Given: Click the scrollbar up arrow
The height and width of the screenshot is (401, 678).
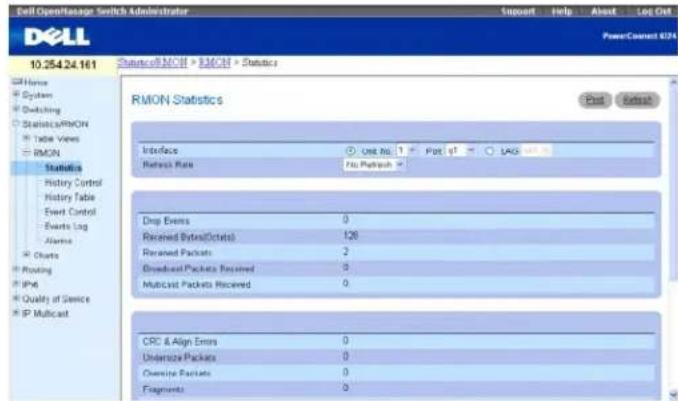Looking at the screenshot, I should tap(673, 82).
